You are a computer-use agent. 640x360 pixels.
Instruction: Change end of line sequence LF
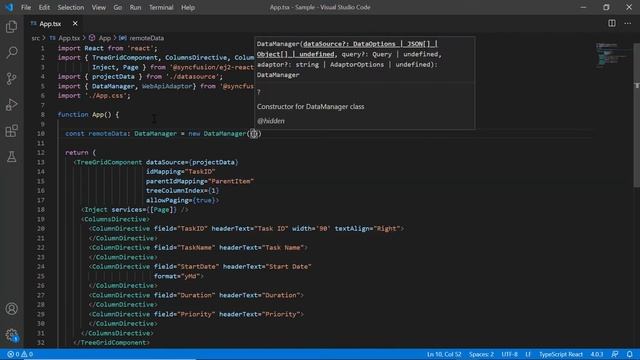click(528, 354)
